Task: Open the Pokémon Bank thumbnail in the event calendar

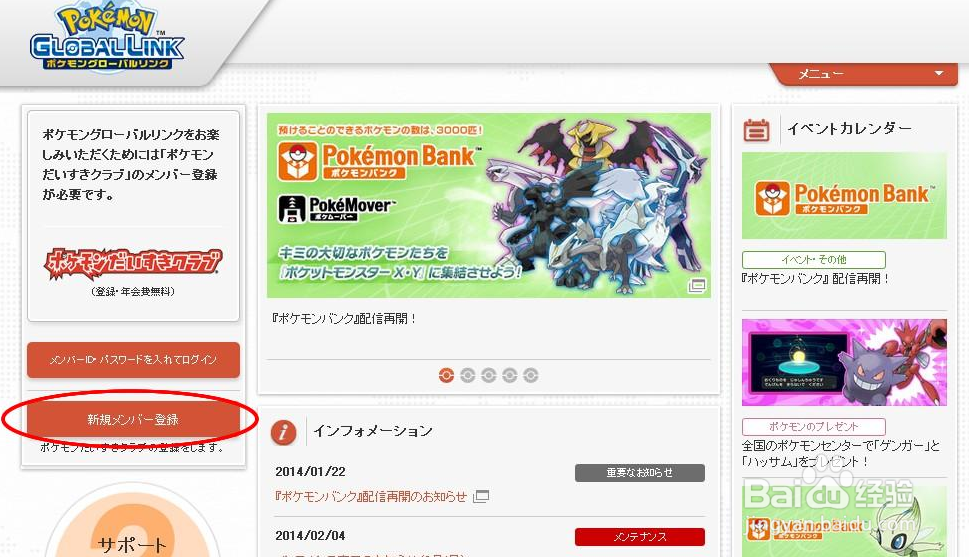Action: point(844,196)
